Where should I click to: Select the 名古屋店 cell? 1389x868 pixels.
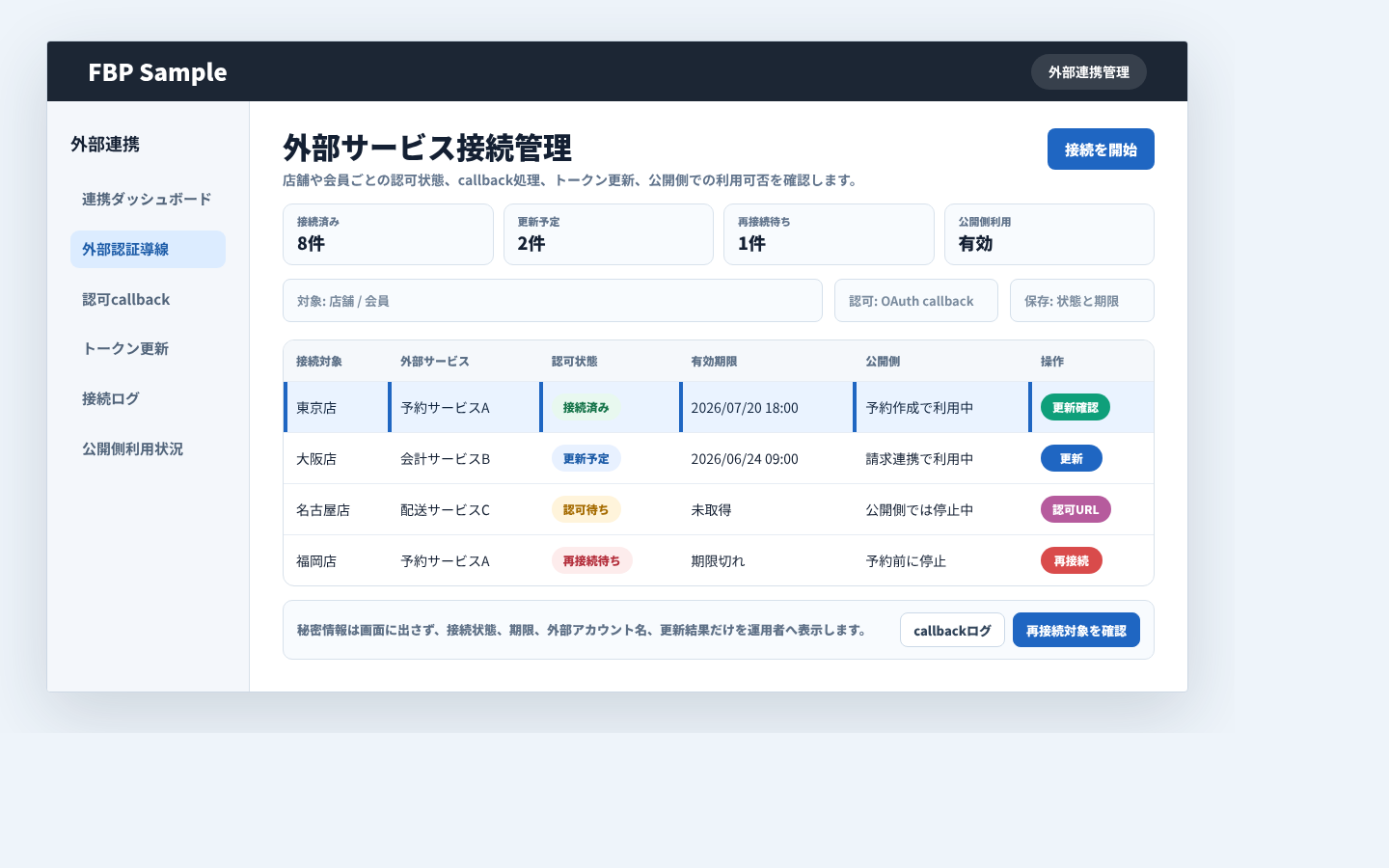coord(336,509)
